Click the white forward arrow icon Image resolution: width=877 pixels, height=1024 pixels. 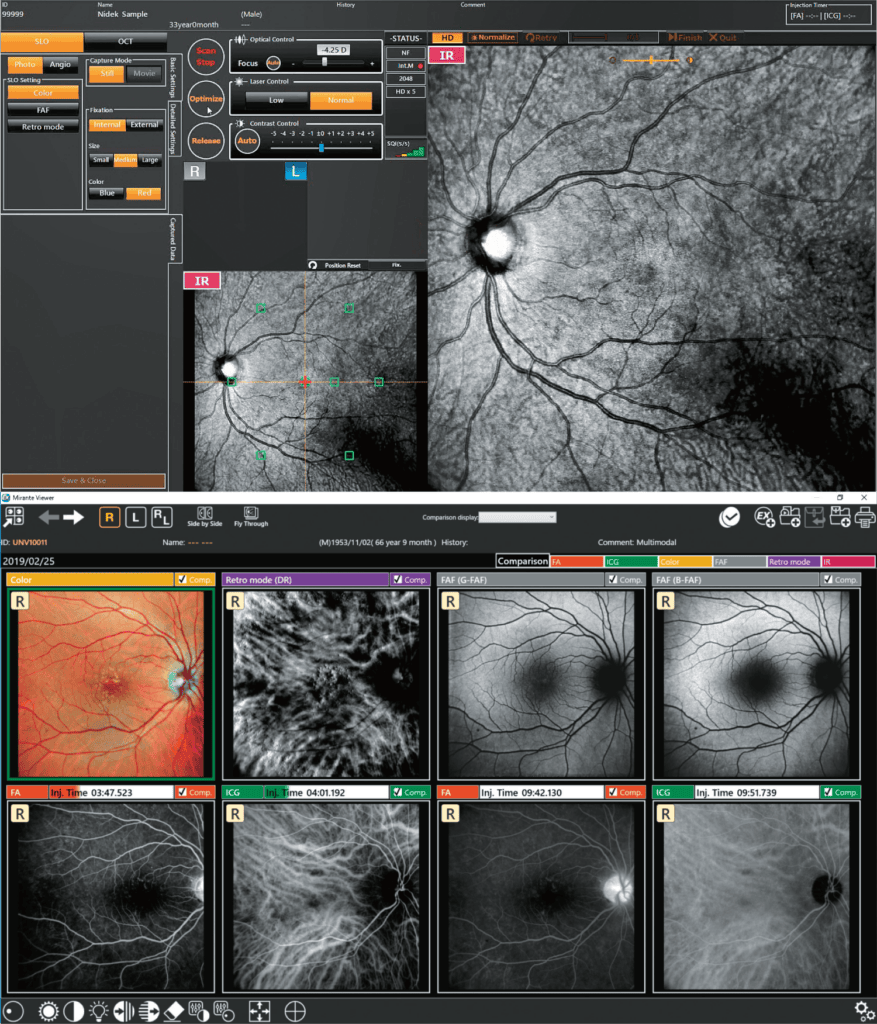(x=74, y=517)
